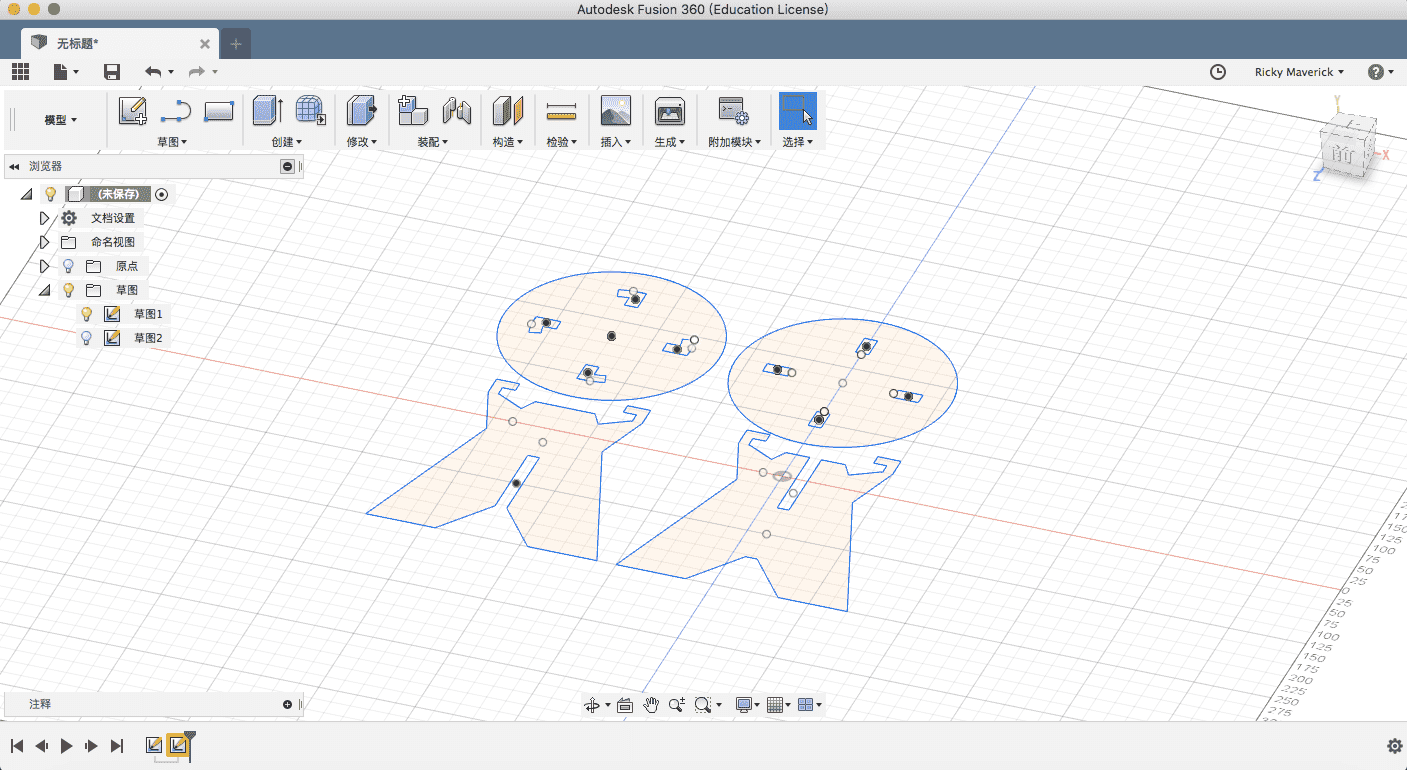Toggle visibility bulb of 原点 folder
The height and width of the screenshot is (770, 1407).
point(68,266)
